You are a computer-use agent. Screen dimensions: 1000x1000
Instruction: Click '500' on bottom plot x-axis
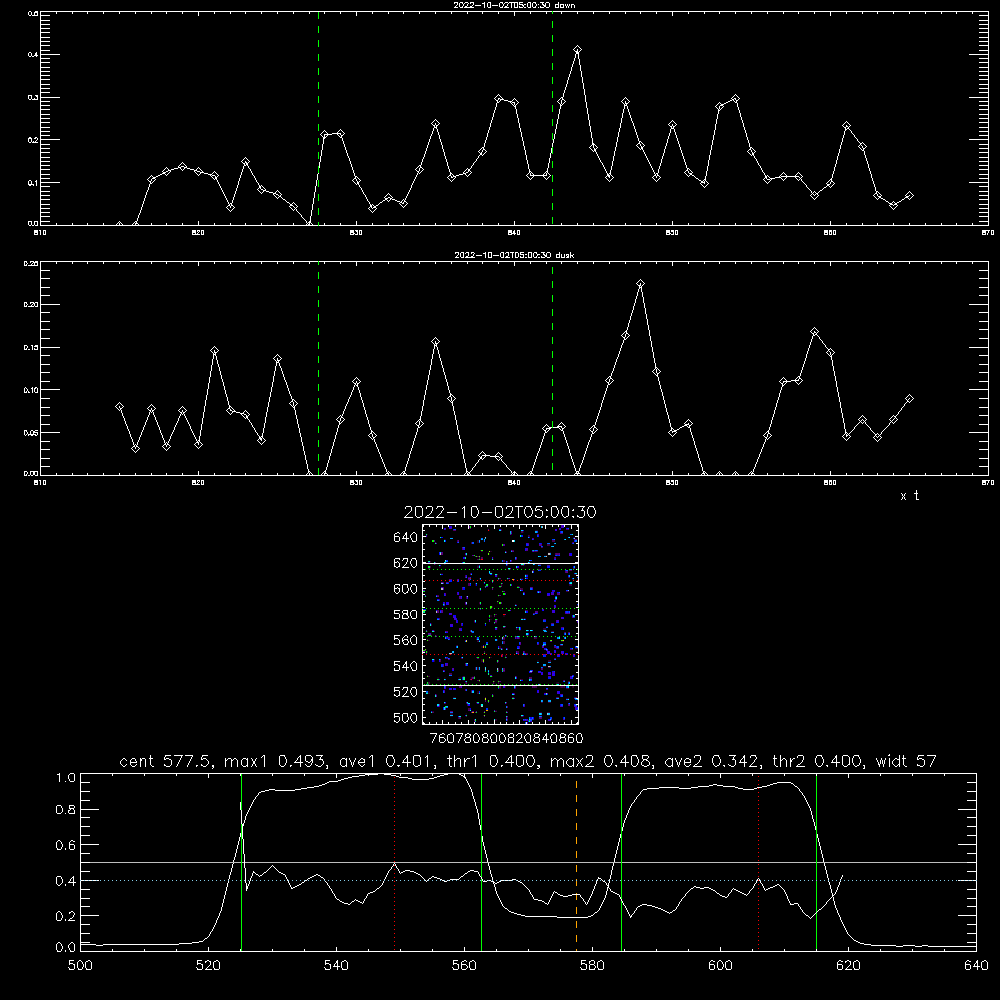click(80, 965)
